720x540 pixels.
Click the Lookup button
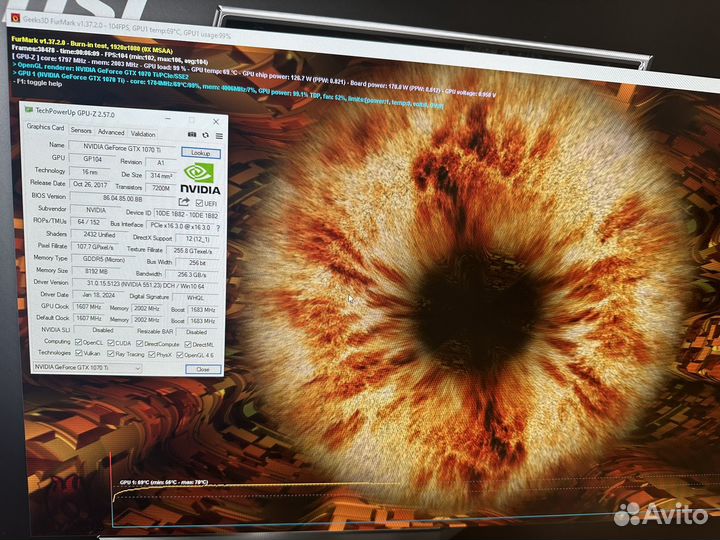click(x=201, y=153)
